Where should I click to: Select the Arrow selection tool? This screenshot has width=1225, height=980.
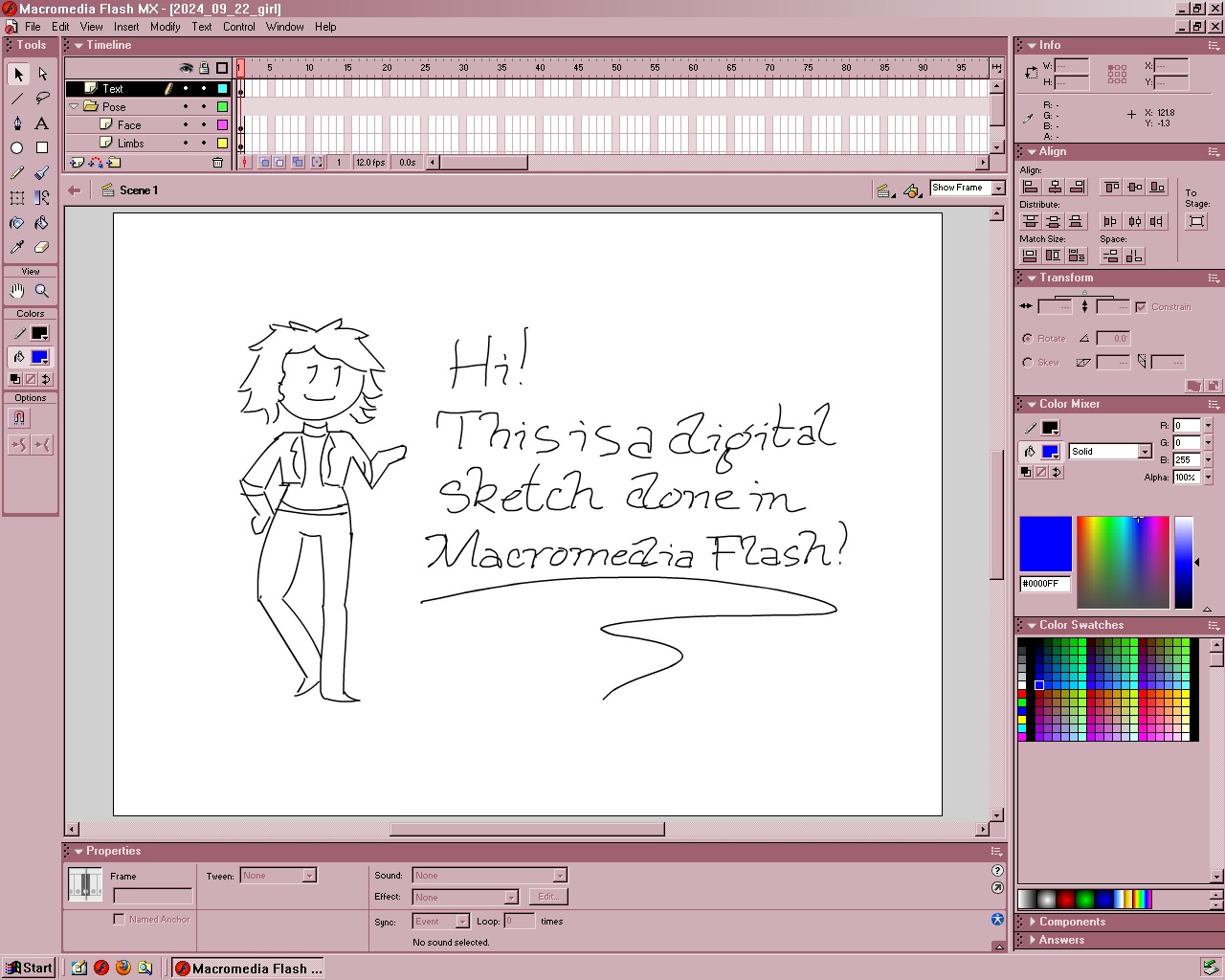click(18, 74)
